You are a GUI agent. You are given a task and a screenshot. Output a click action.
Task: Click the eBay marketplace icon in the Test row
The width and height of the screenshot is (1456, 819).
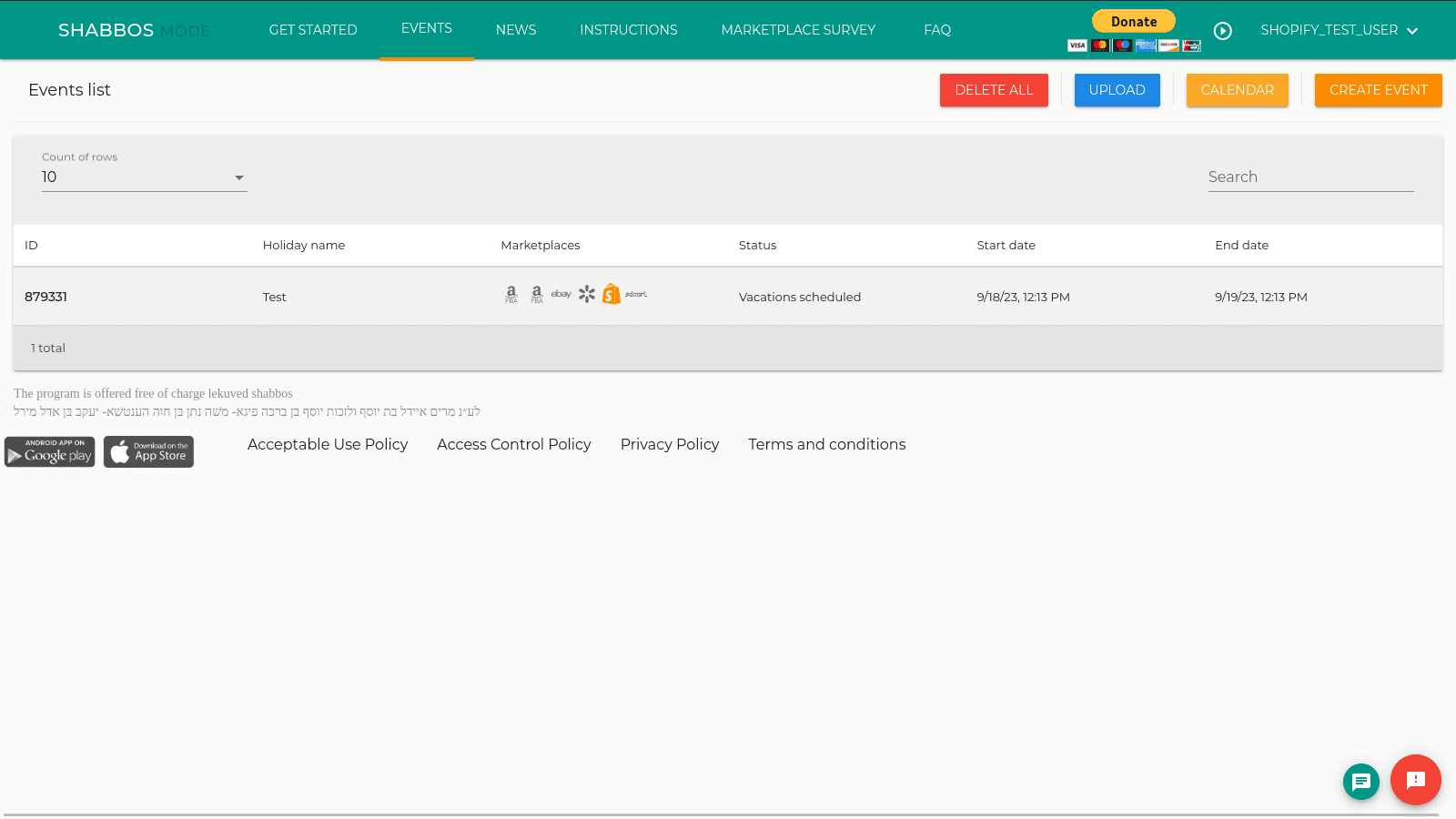tap(561, 294)
